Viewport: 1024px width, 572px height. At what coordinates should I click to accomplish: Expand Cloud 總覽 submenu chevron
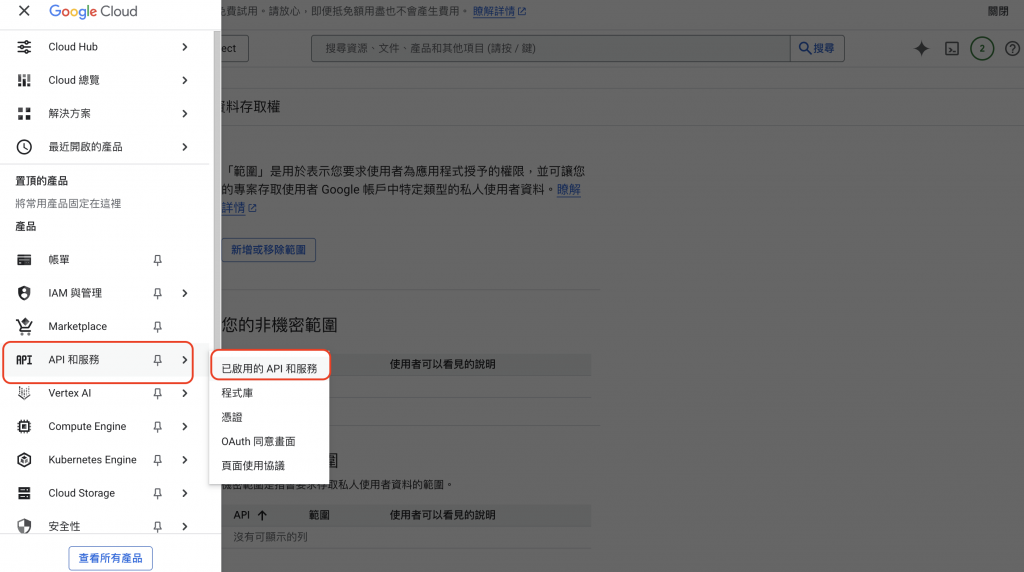(185, 80)
